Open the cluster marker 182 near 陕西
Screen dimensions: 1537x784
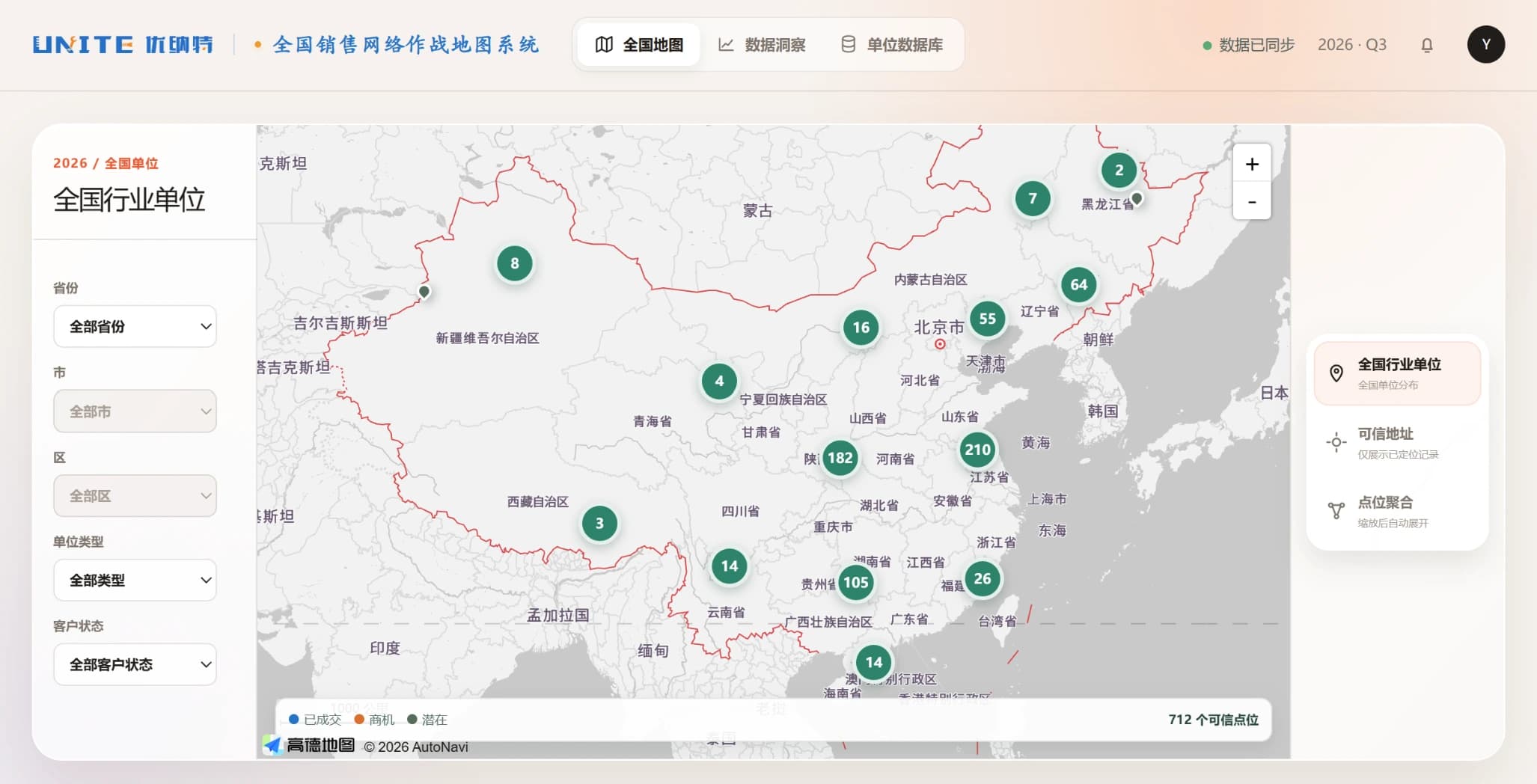pos(840,458)
